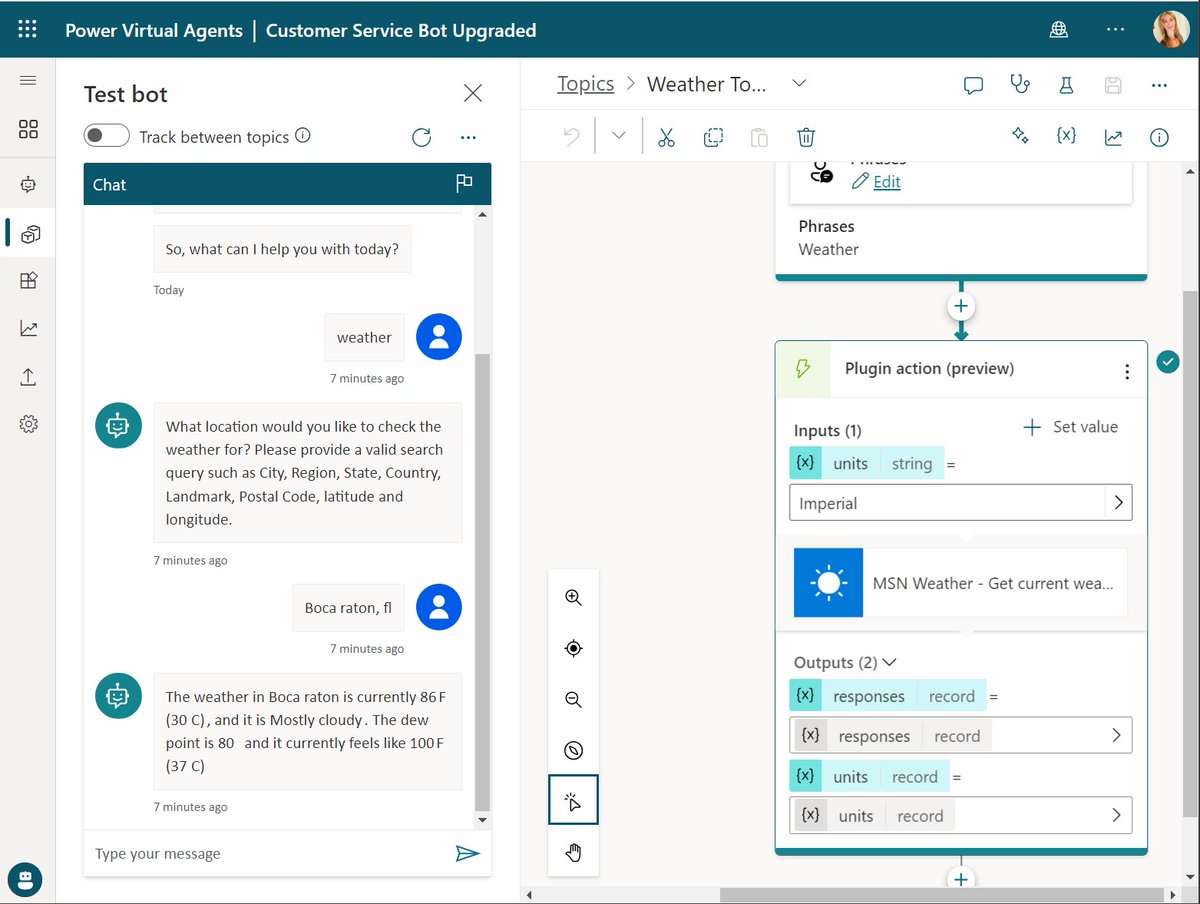The width and height of the screenshot is (1200, 904).
Task: Open the user profile avatar
Action: (x=1171, y=30)
